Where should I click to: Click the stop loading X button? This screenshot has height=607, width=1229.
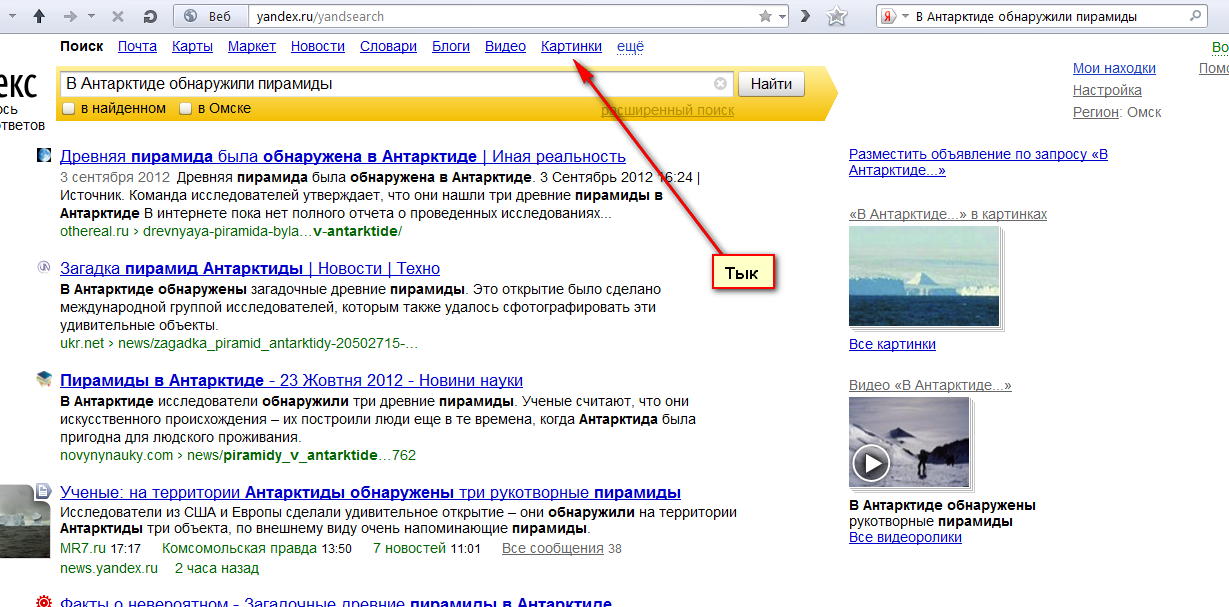pyautogui.click(x=119, y=16)
